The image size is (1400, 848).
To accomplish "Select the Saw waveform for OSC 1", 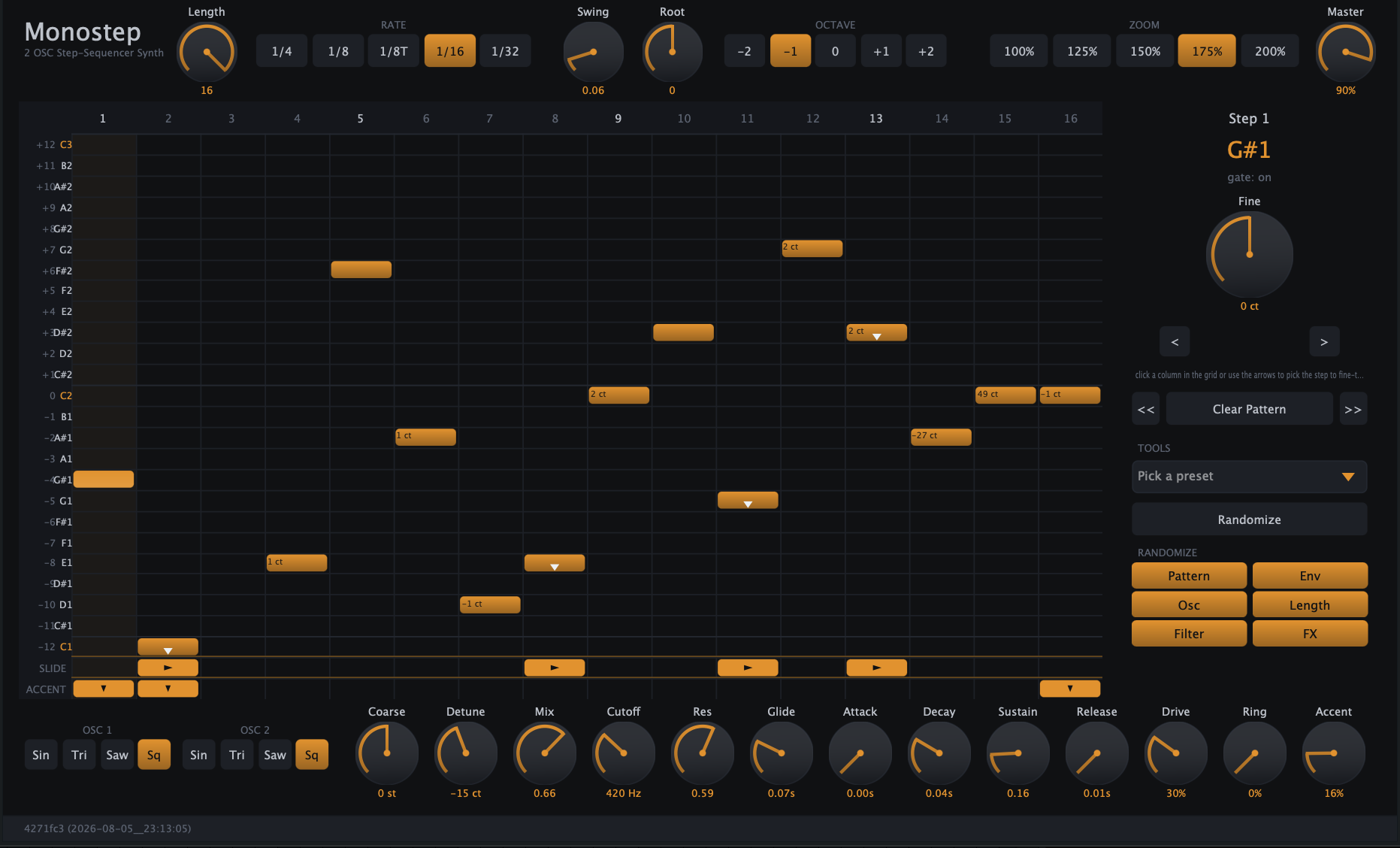I will point(116,755).
